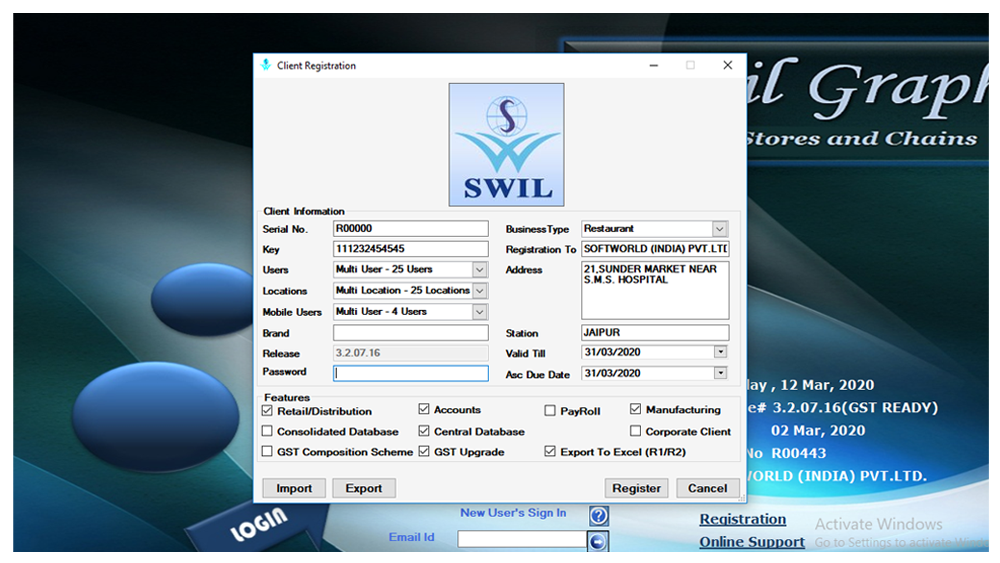
Task: Minimize the Client Registration window
Action: [x=654, y=65]
